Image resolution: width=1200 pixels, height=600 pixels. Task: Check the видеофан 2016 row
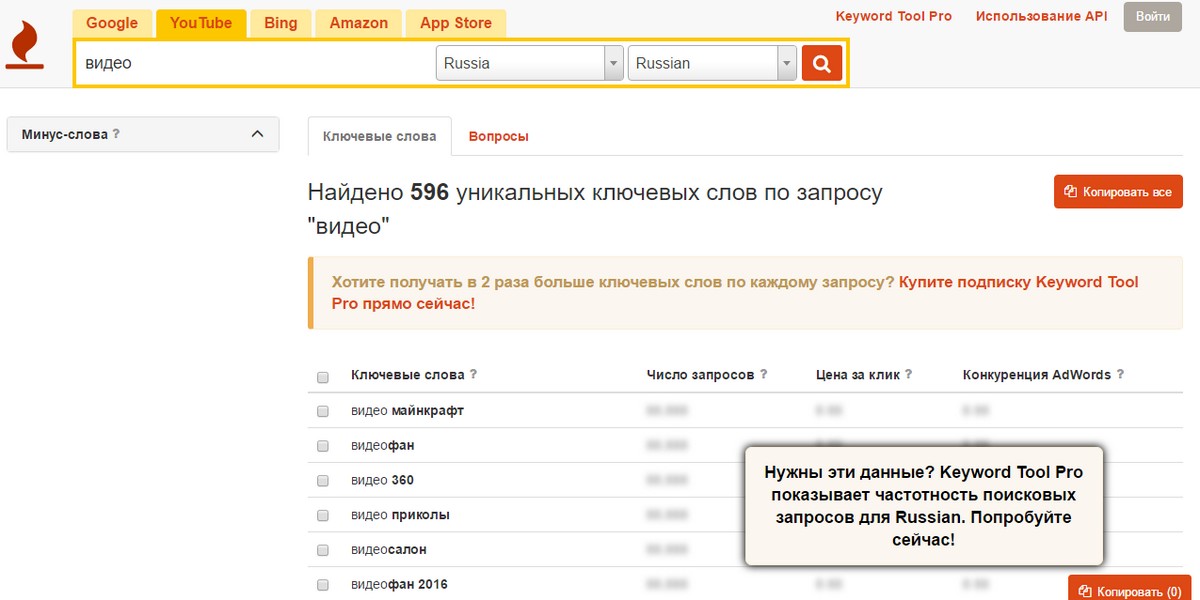pos(323,585)
